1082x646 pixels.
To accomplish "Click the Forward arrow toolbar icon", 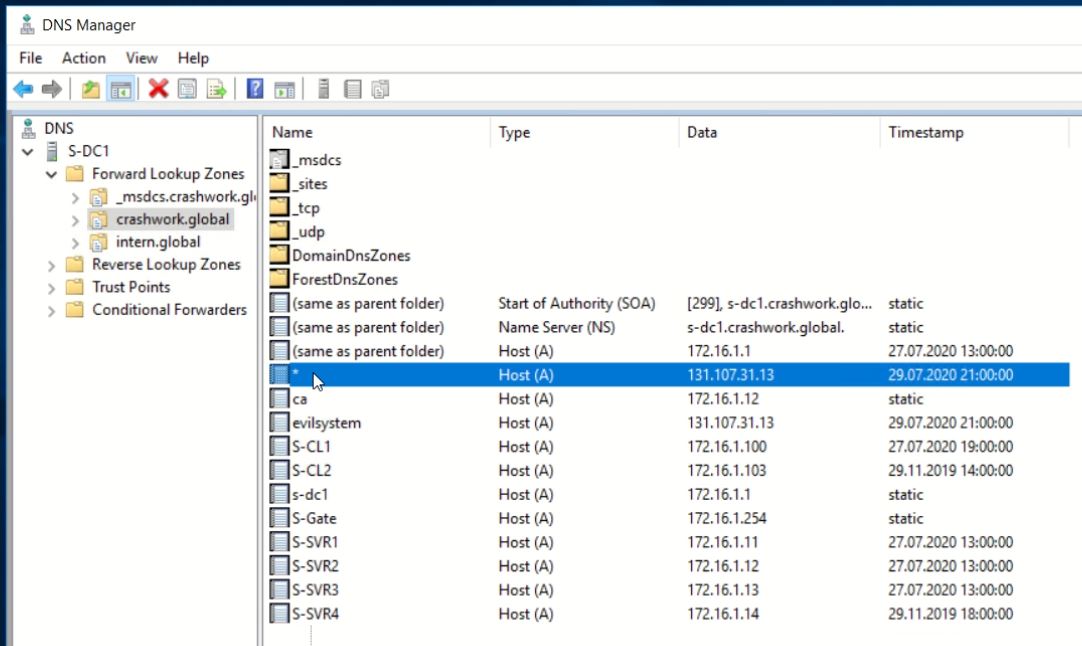I will click(52, 89).
